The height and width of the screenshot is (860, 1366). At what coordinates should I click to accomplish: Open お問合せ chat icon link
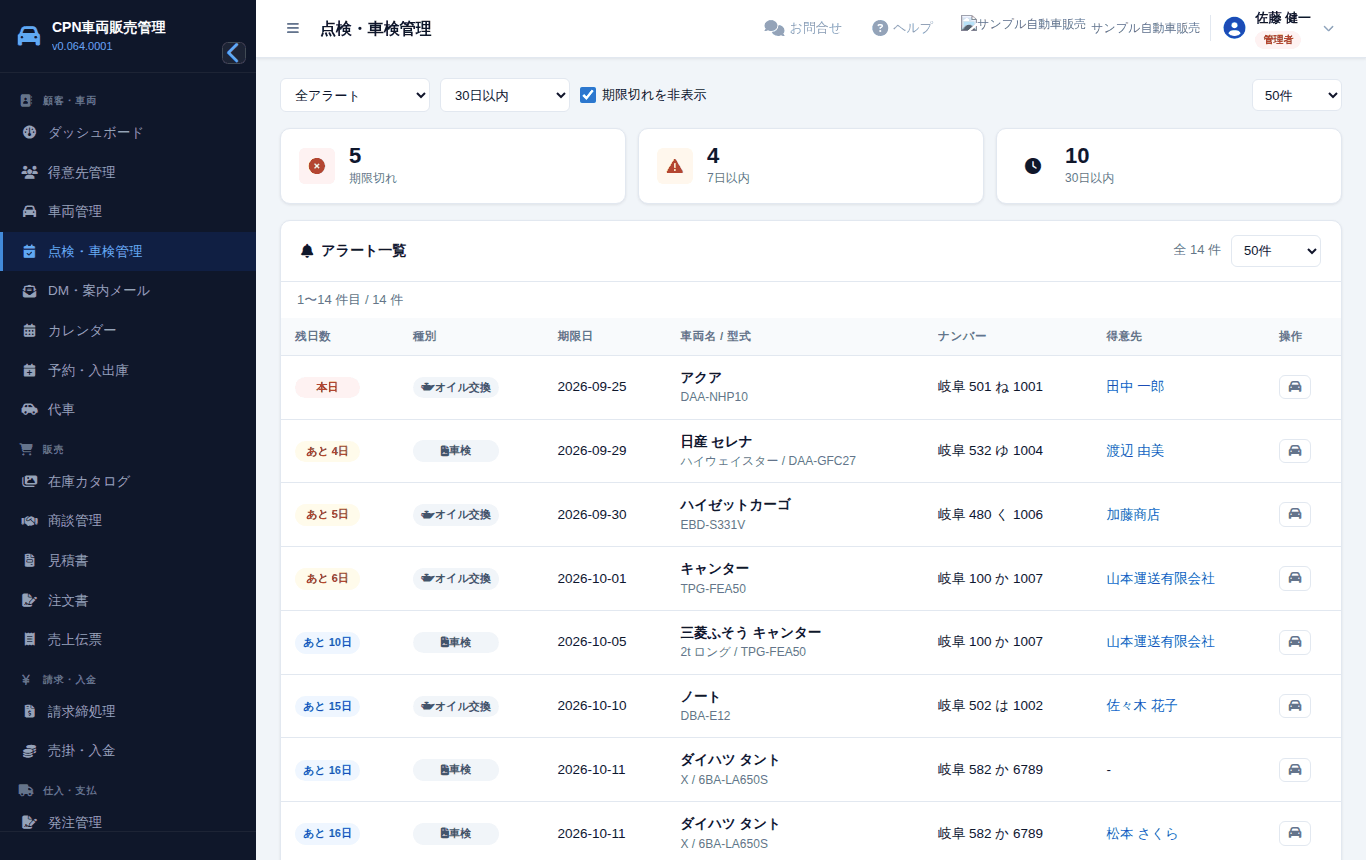point(803,28)
